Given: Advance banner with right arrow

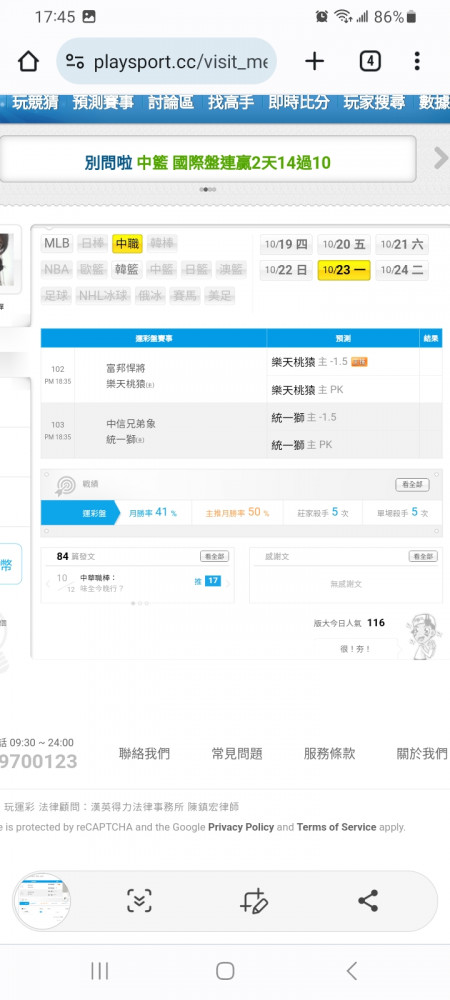Looking at the screenshot, I should tap(440, 158).
